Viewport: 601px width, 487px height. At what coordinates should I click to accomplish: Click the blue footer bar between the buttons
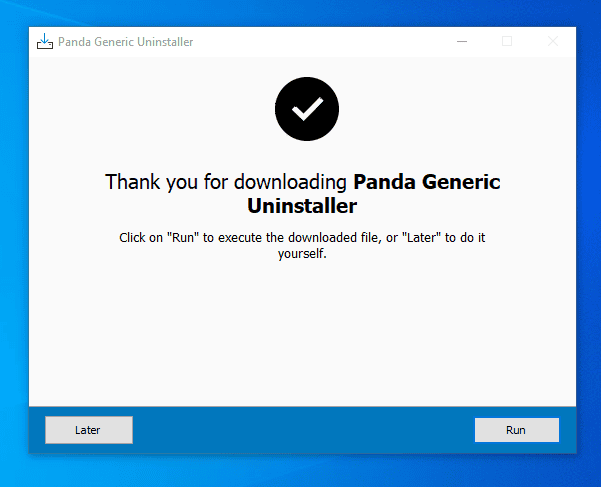click(x=300, y=430)
